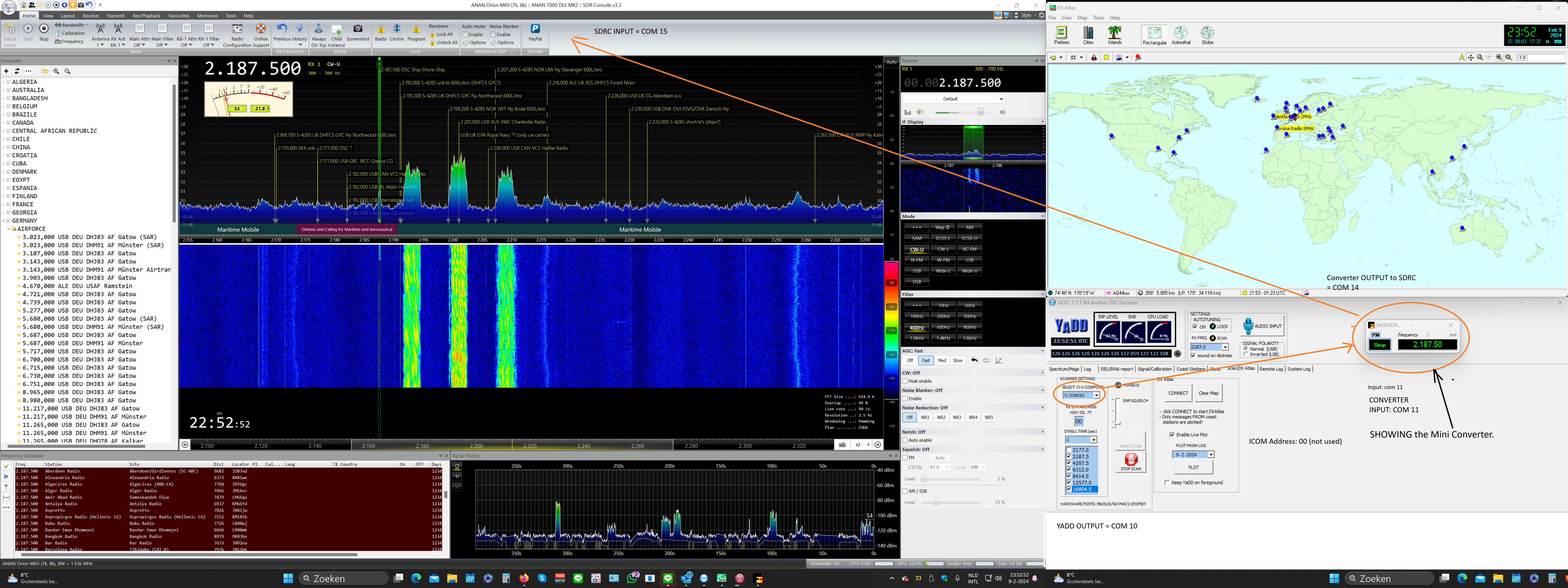Toggle sound on distress checkbox
This screenshot has width=1568, height=588.
pos(1193,356)
